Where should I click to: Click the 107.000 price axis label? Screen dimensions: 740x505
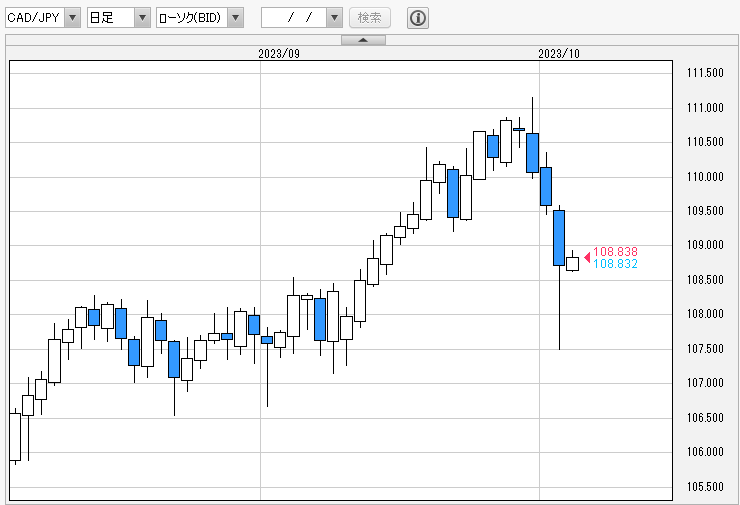coord(705,382)
